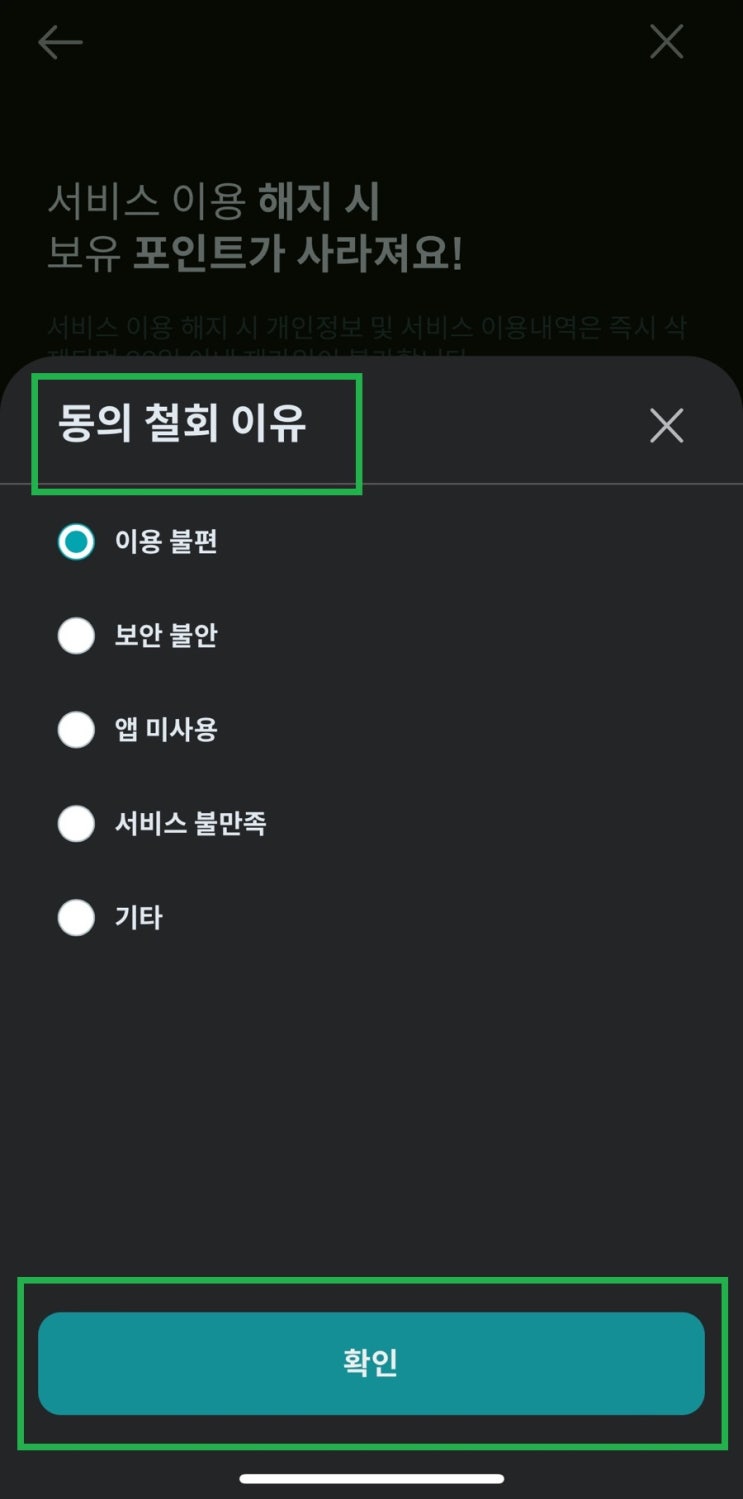The height and width of the screenshot is (1499, 743).
Task: Tap the 기타 label text
Action: point(139,918)
